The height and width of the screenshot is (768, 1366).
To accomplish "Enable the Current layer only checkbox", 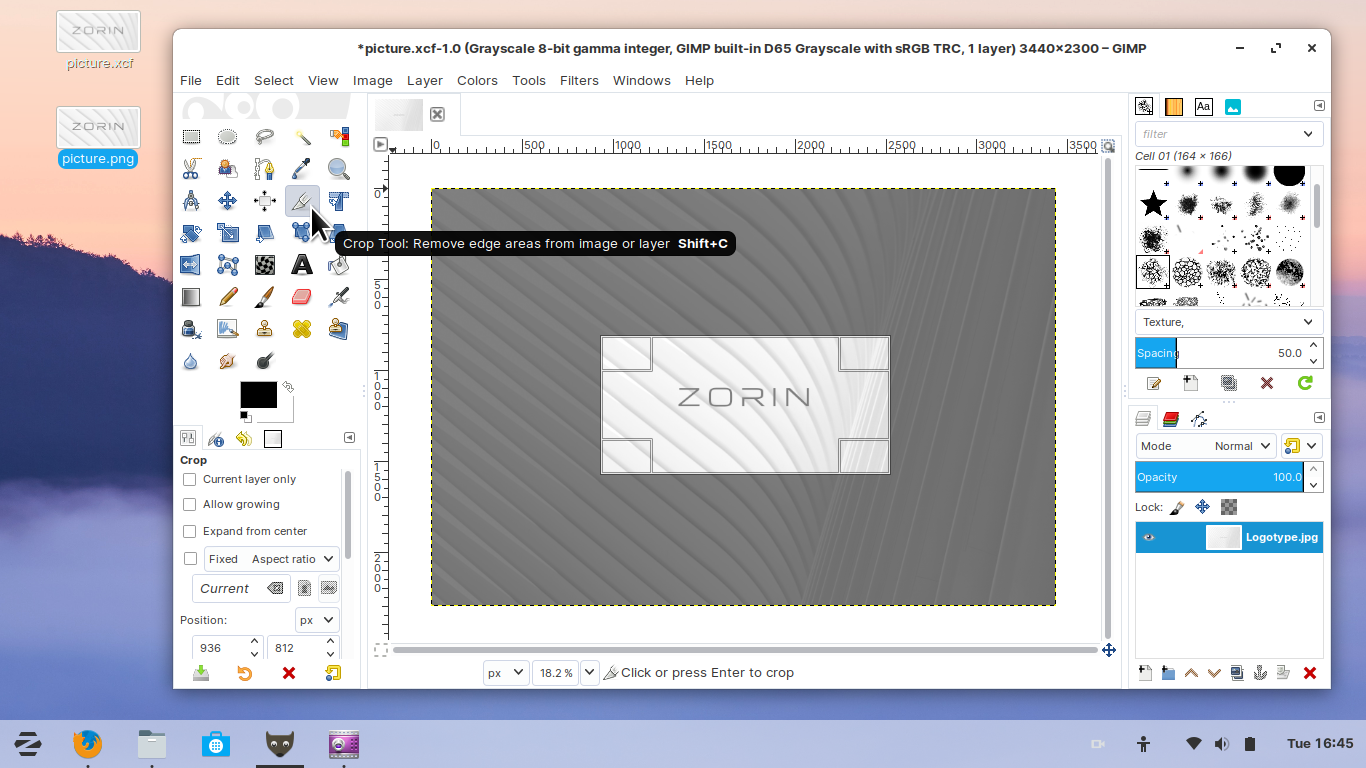I will [189, 479].
